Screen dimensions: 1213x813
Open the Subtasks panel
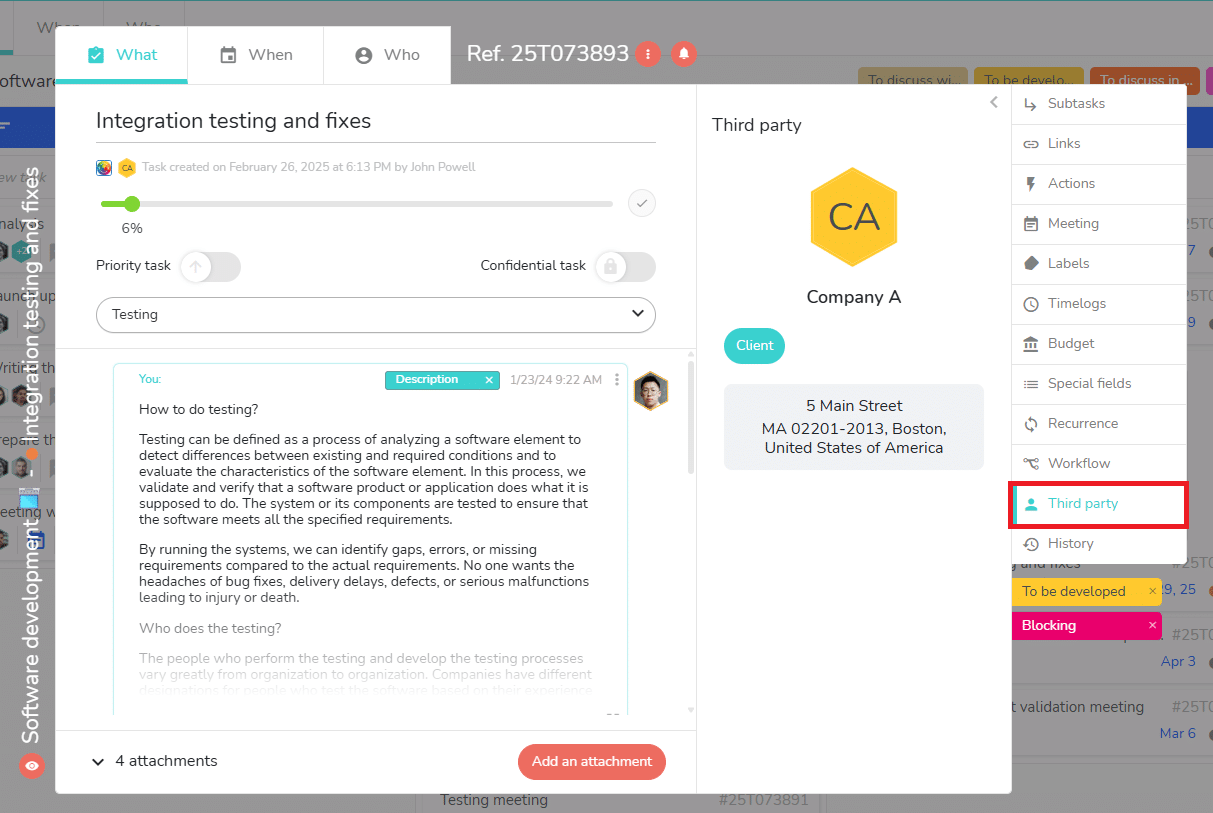[x=1075, y=103]
